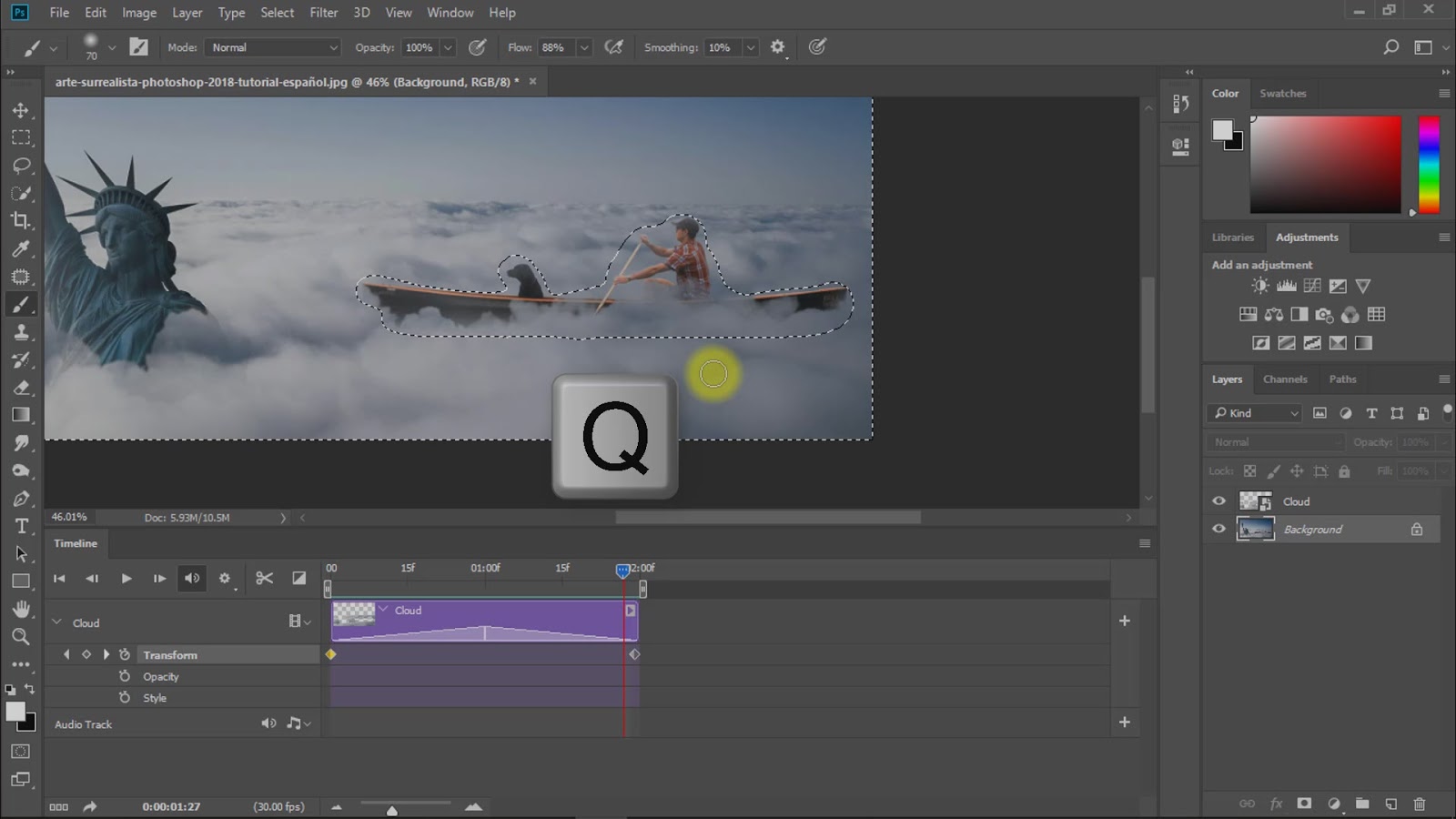This screenshot has width=1456, height=819.
Task: Select the Clone Stamp tool
Action: 20,332
